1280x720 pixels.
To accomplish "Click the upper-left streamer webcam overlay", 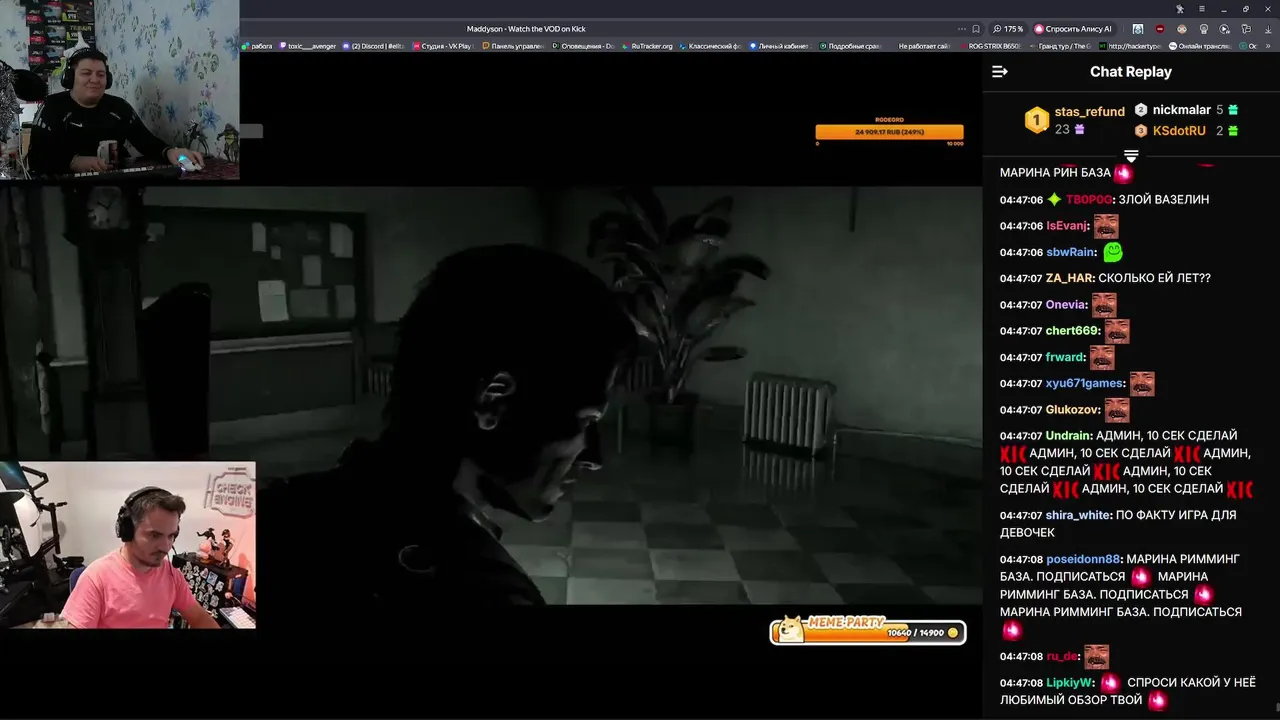I will click(120, 90).
